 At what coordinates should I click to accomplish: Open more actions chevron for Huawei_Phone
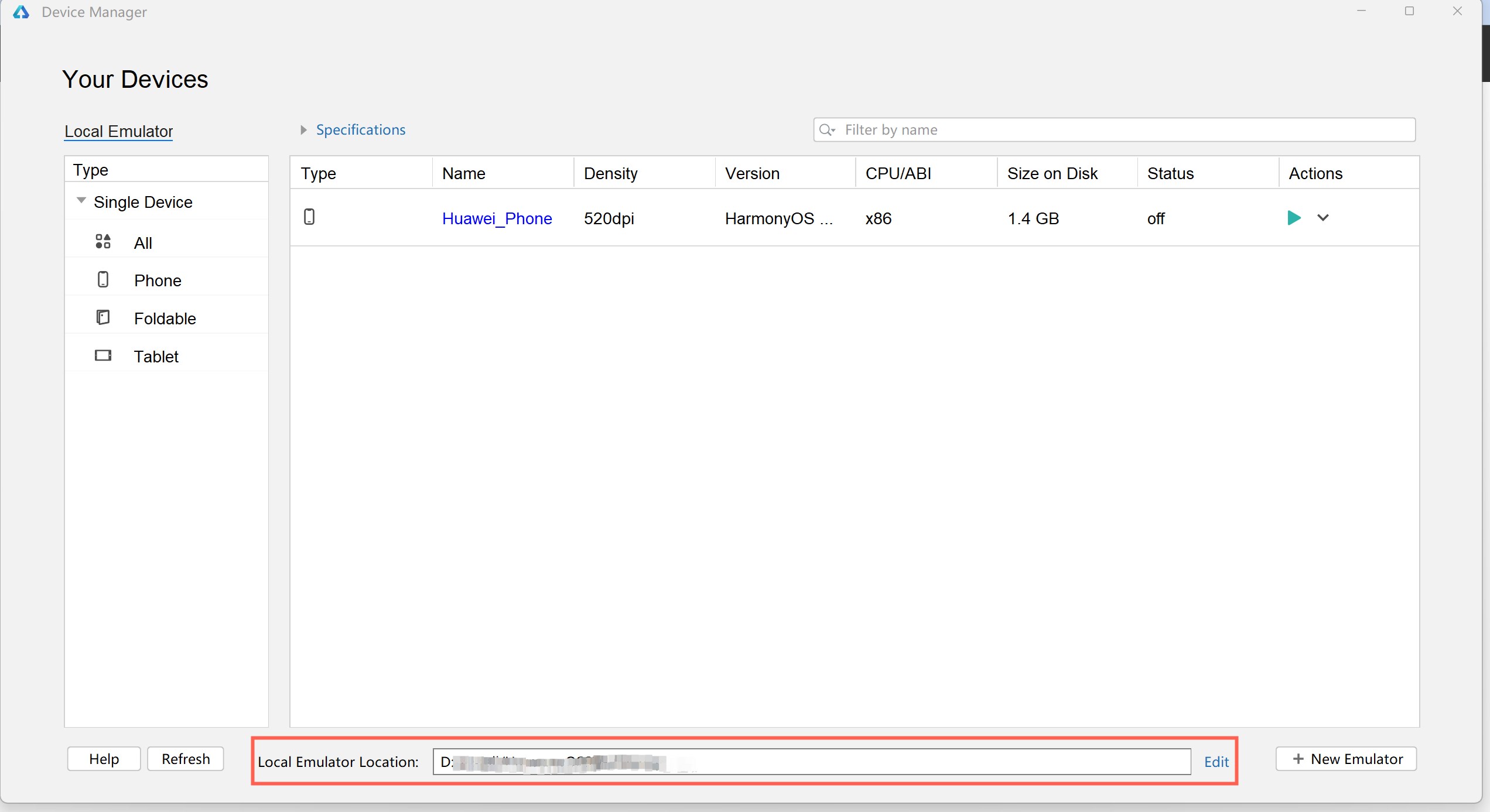click(1323, 218)
